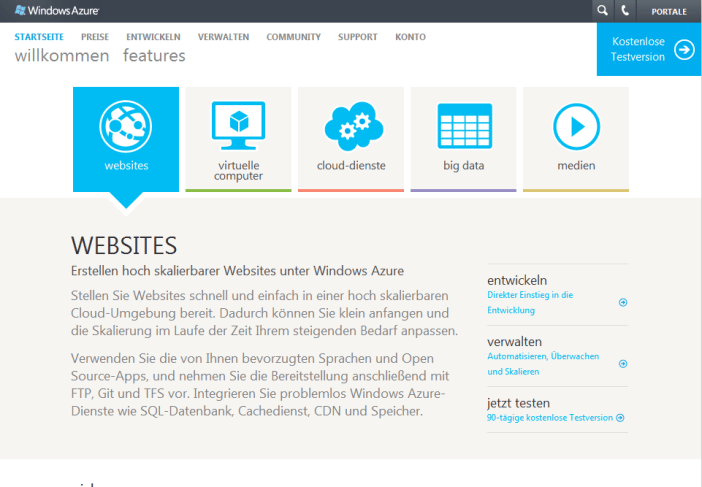Open the PORTALE menu
702x487 pixels.
pos(669,12)
